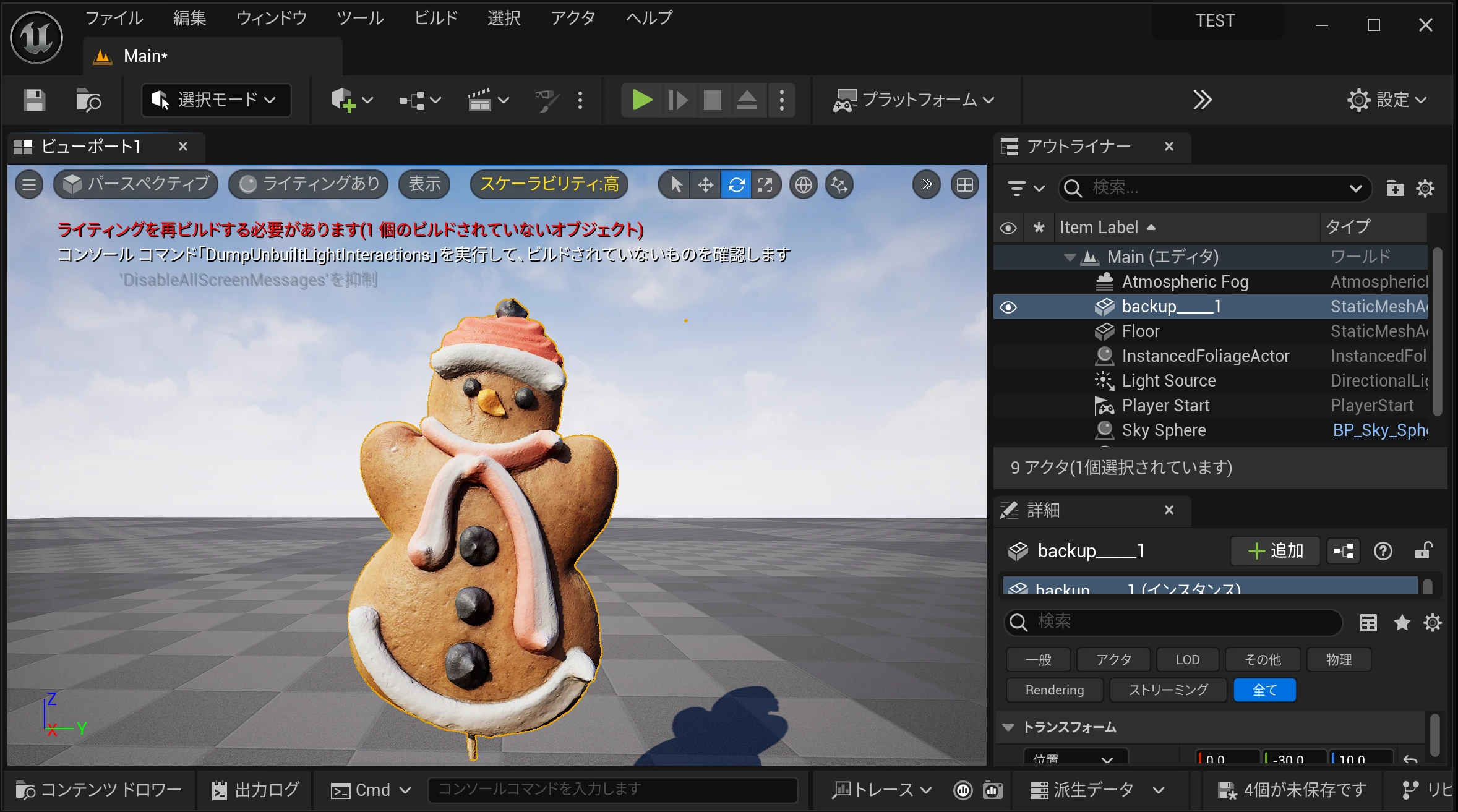Hide backup____1 actor via eye icon
The width and height of the screenshot is (1458, 812).
(x=1008, y=307)
